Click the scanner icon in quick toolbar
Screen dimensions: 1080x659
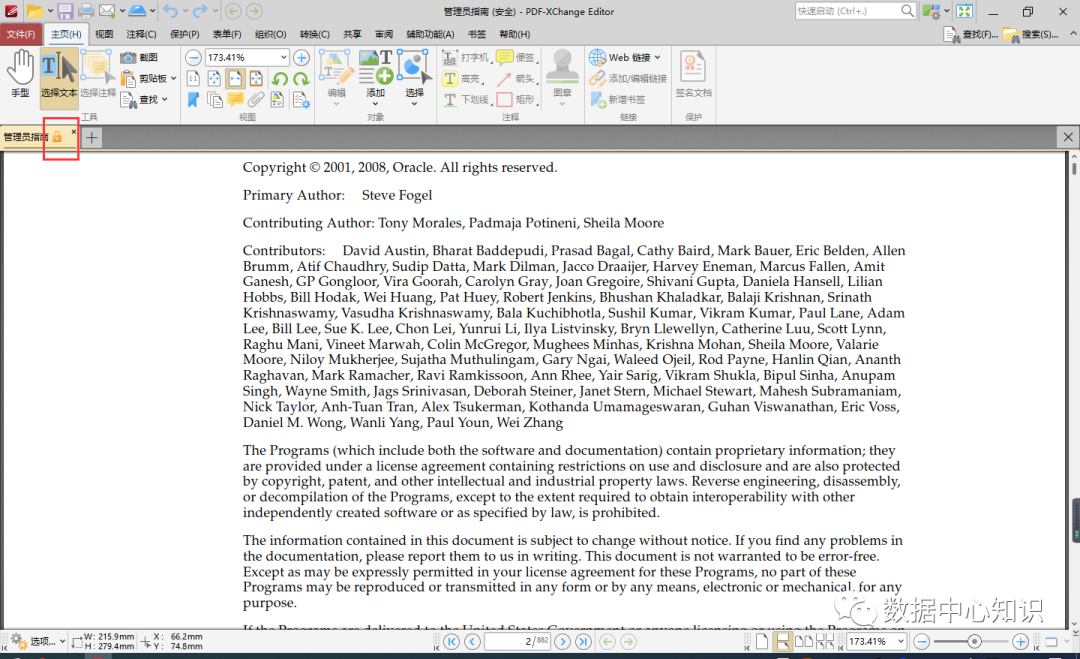[137, 11]
